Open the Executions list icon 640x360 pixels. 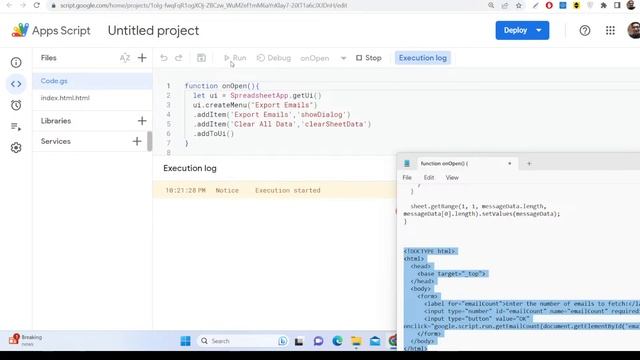point(16,127)
